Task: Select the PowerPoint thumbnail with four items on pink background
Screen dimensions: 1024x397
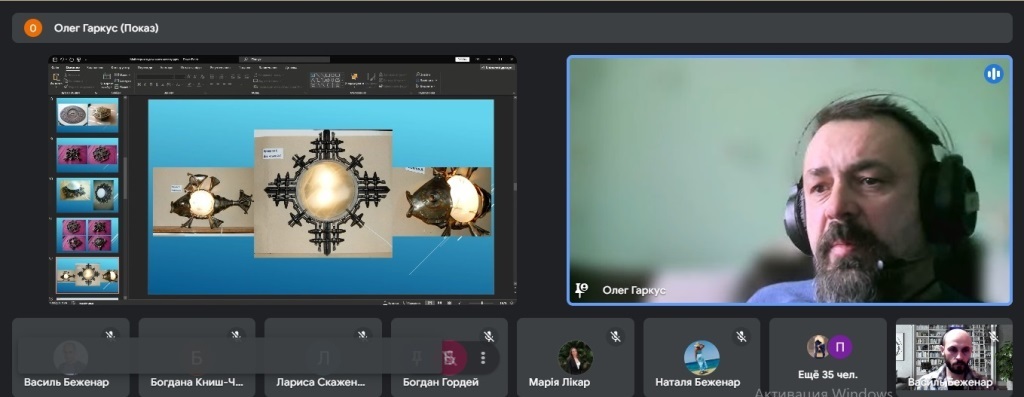Action: tap(88, 235)
